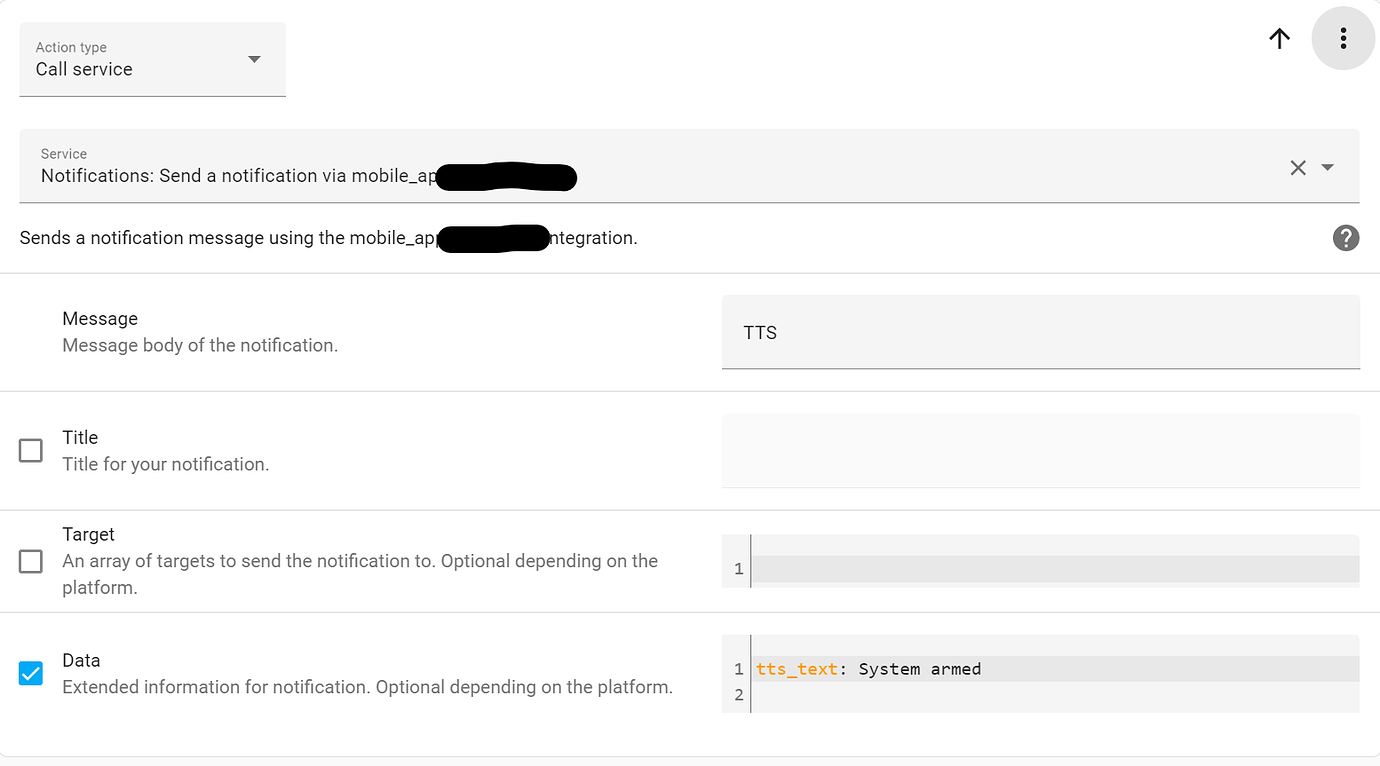Click 'Title for your notification.' text
Screen dimensions: 1380x766
pyautogui.click(x=166, y=464)
